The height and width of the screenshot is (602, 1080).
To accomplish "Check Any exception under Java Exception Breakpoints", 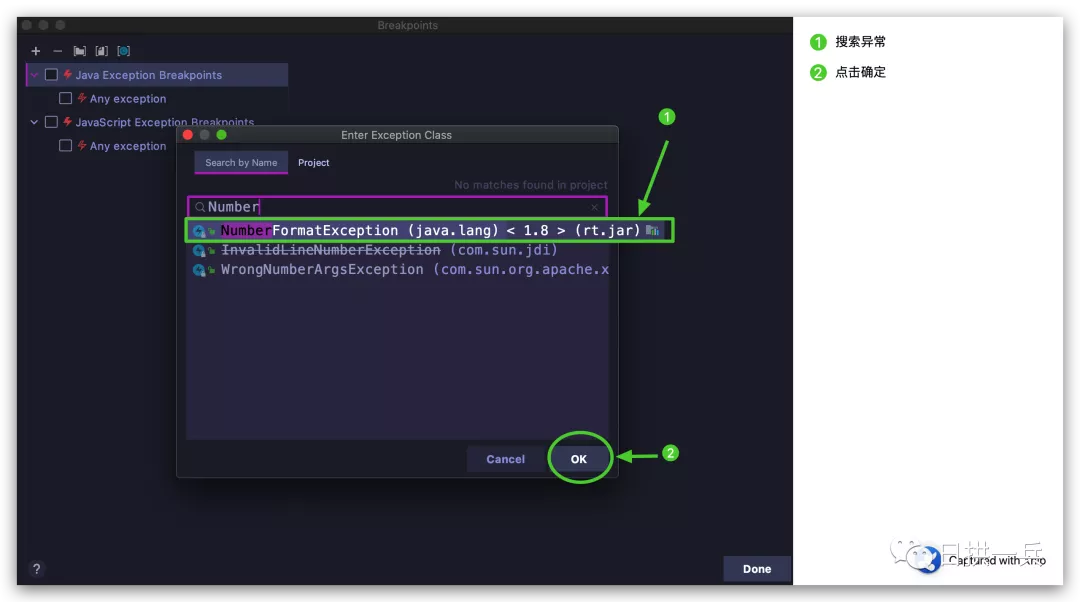I will pos(65,99).
